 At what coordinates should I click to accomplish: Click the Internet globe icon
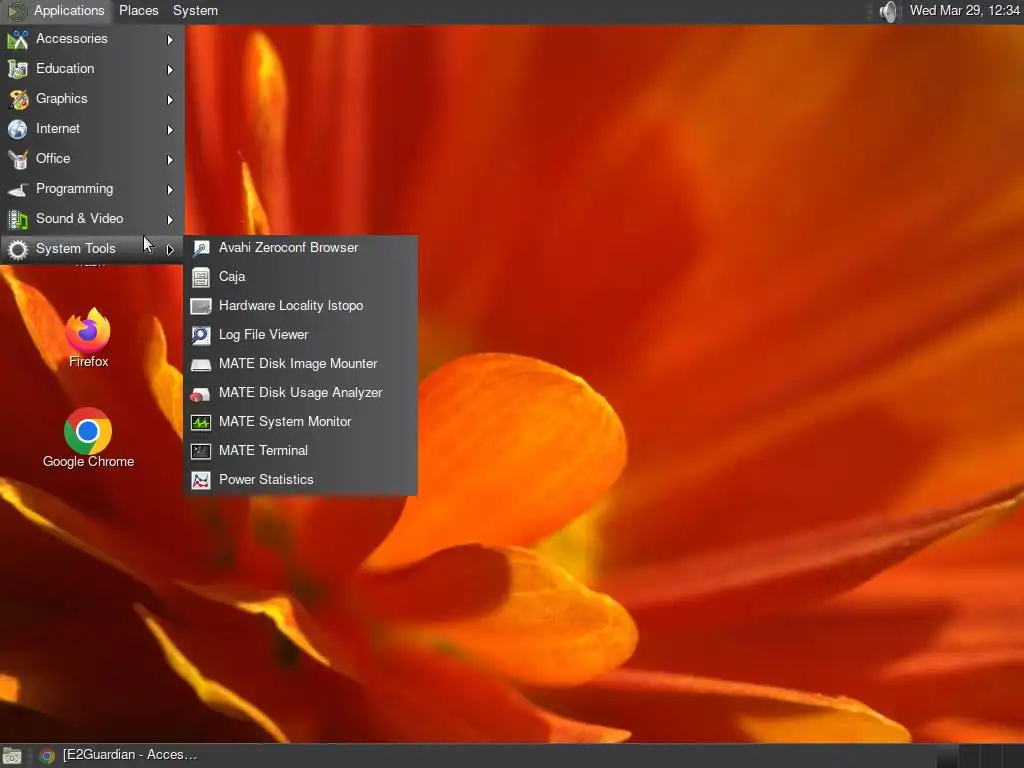(18, 129)
